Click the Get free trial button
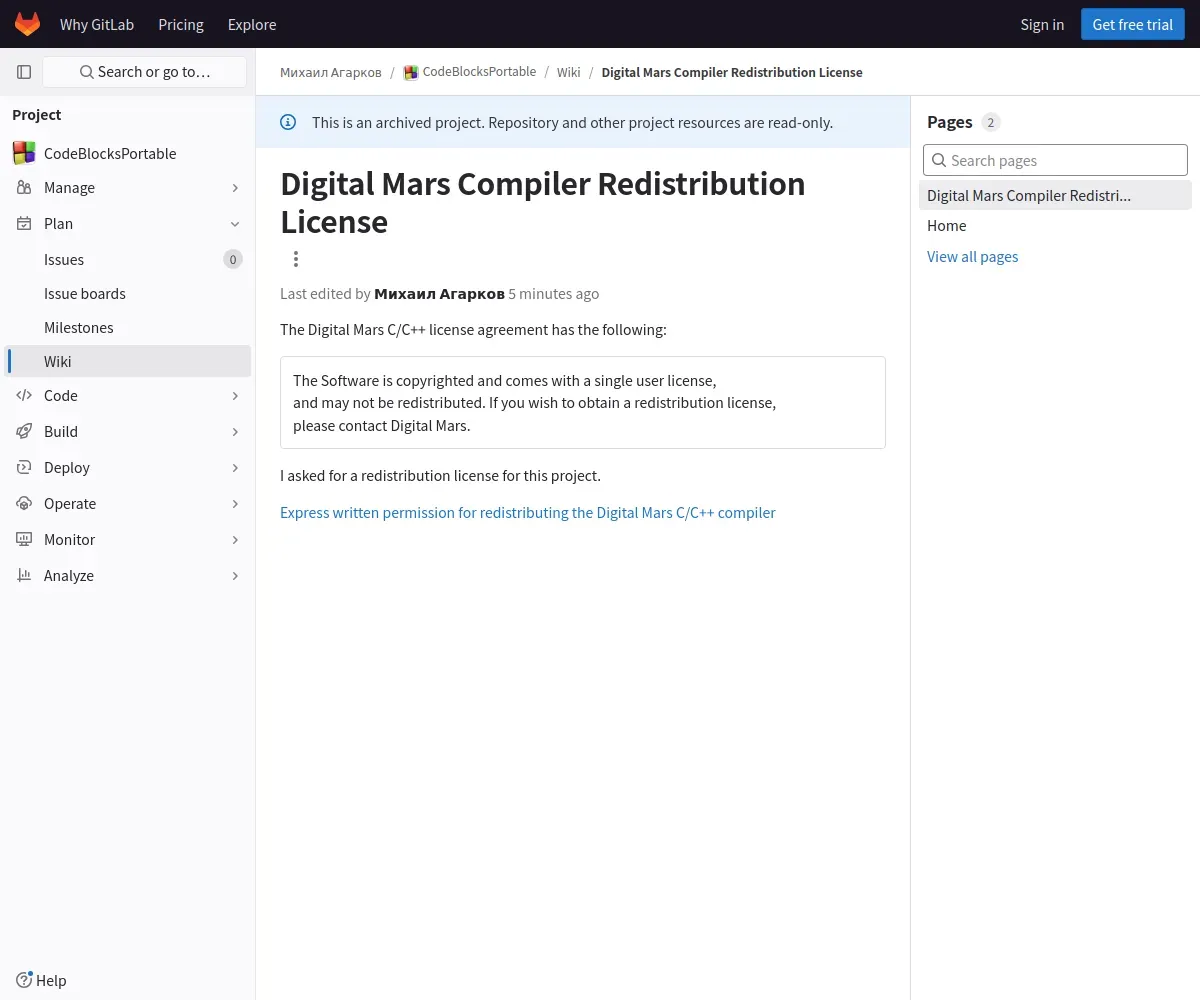The width and height of the screenshot is (1200, 1000). pyautogui.click(x=1132, y=24)
